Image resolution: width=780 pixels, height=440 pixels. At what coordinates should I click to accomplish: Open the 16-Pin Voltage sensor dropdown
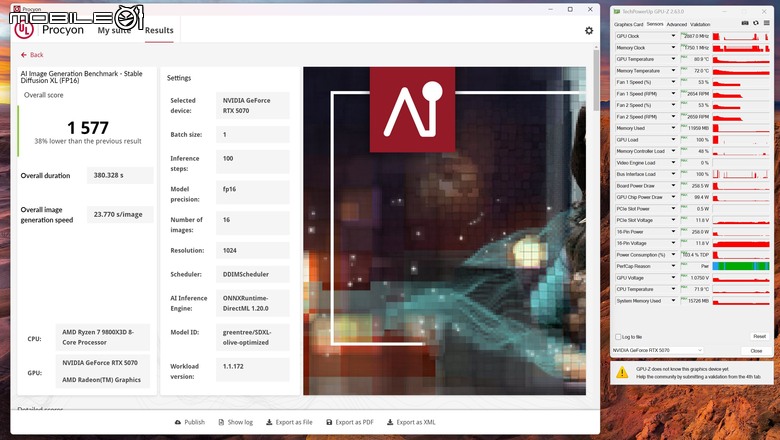pos(673,243)
